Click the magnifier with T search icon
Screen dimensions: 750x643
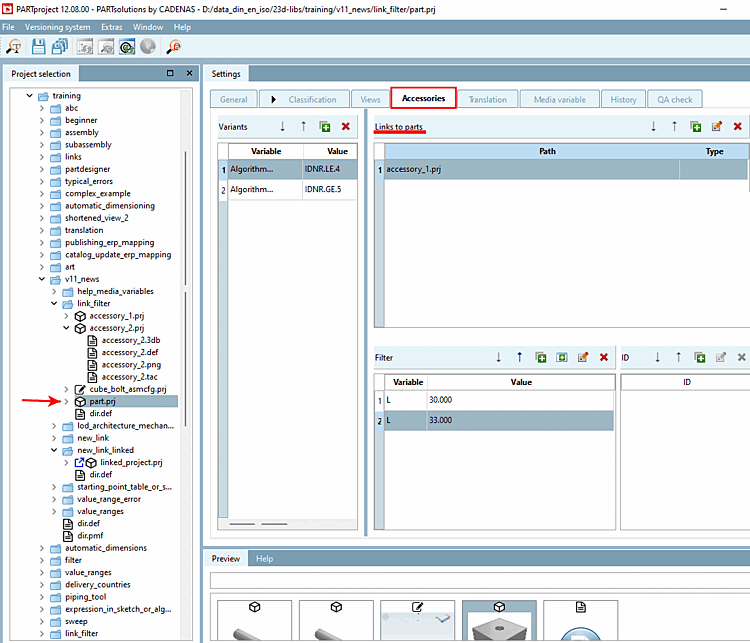[x=15, y=46]
